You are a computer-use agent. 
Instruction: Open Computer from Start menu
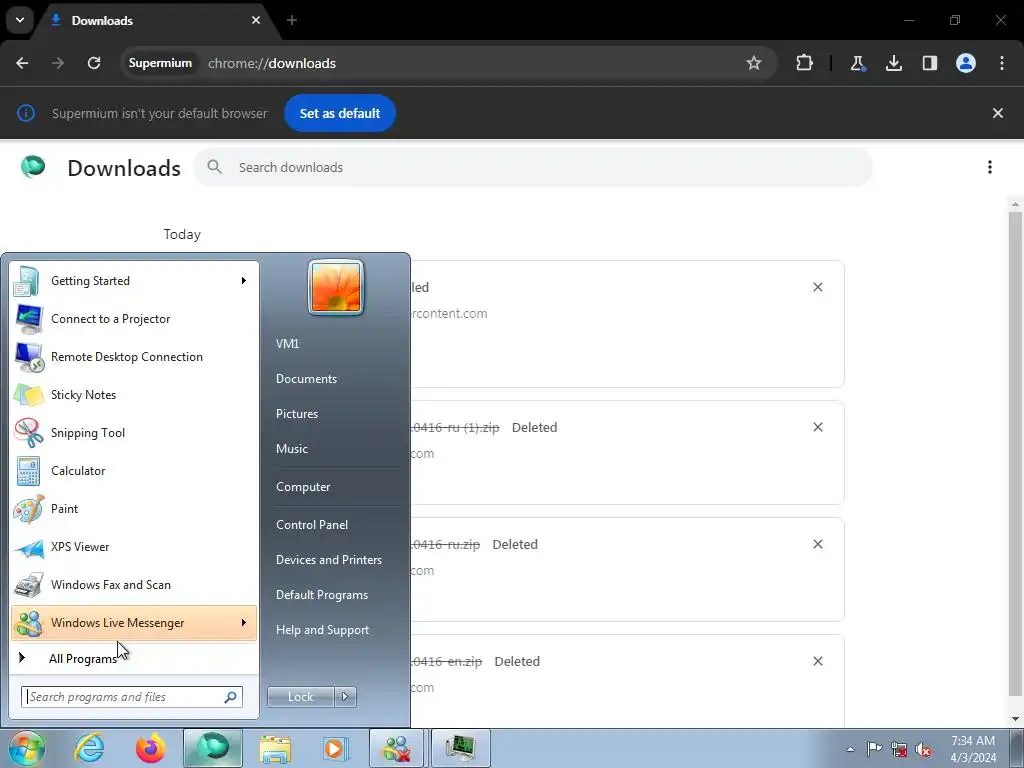coord(302,487)
